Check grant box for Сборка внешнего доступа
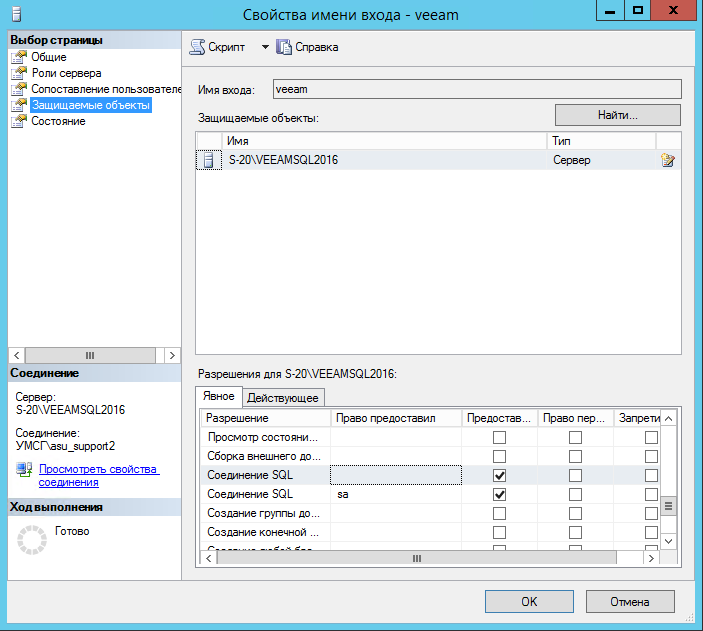This screenshot has width=703, height=631. 499,456
